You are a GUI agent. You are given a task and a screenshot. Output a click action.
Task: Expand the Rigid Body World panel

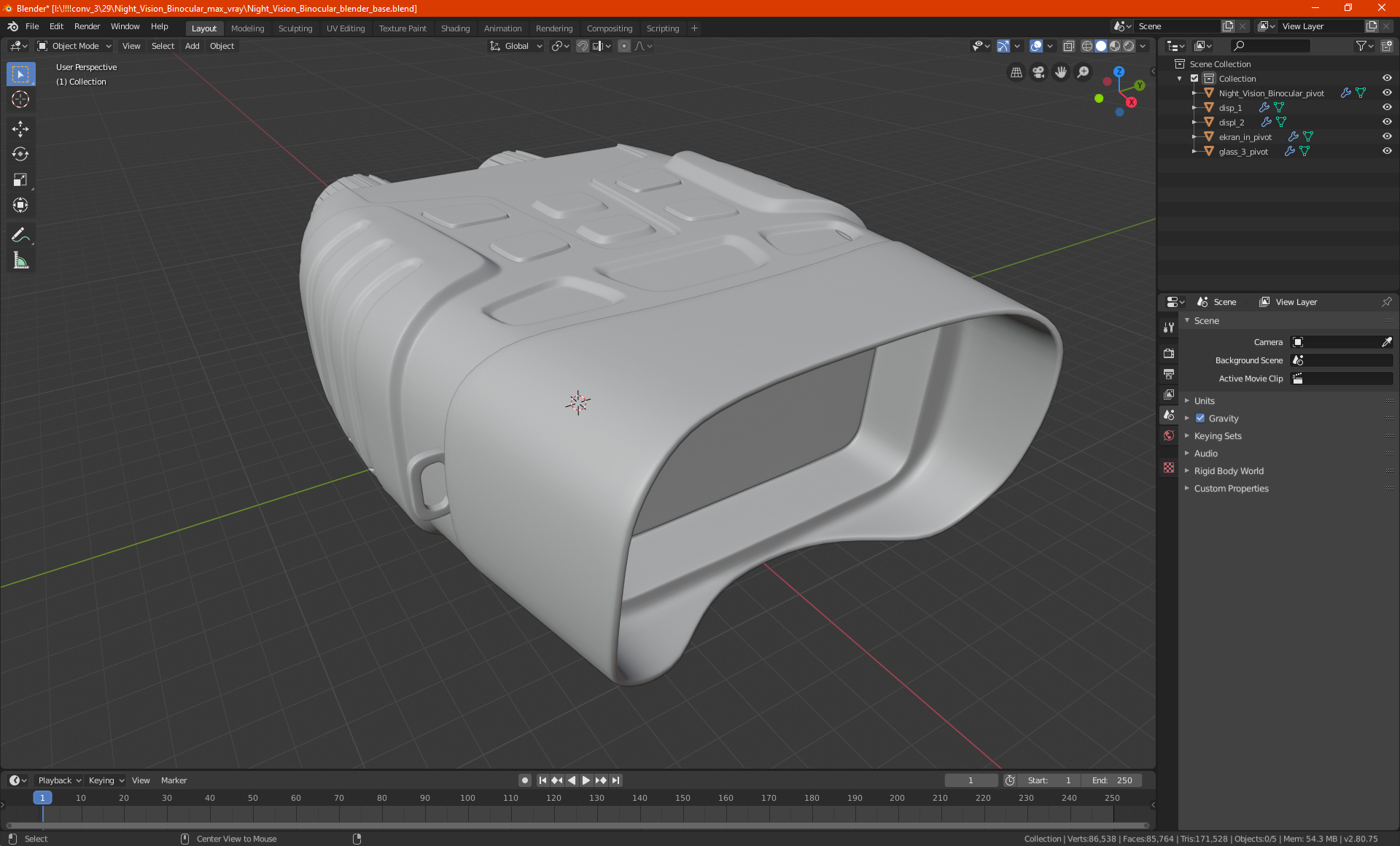coord(1229,470)
